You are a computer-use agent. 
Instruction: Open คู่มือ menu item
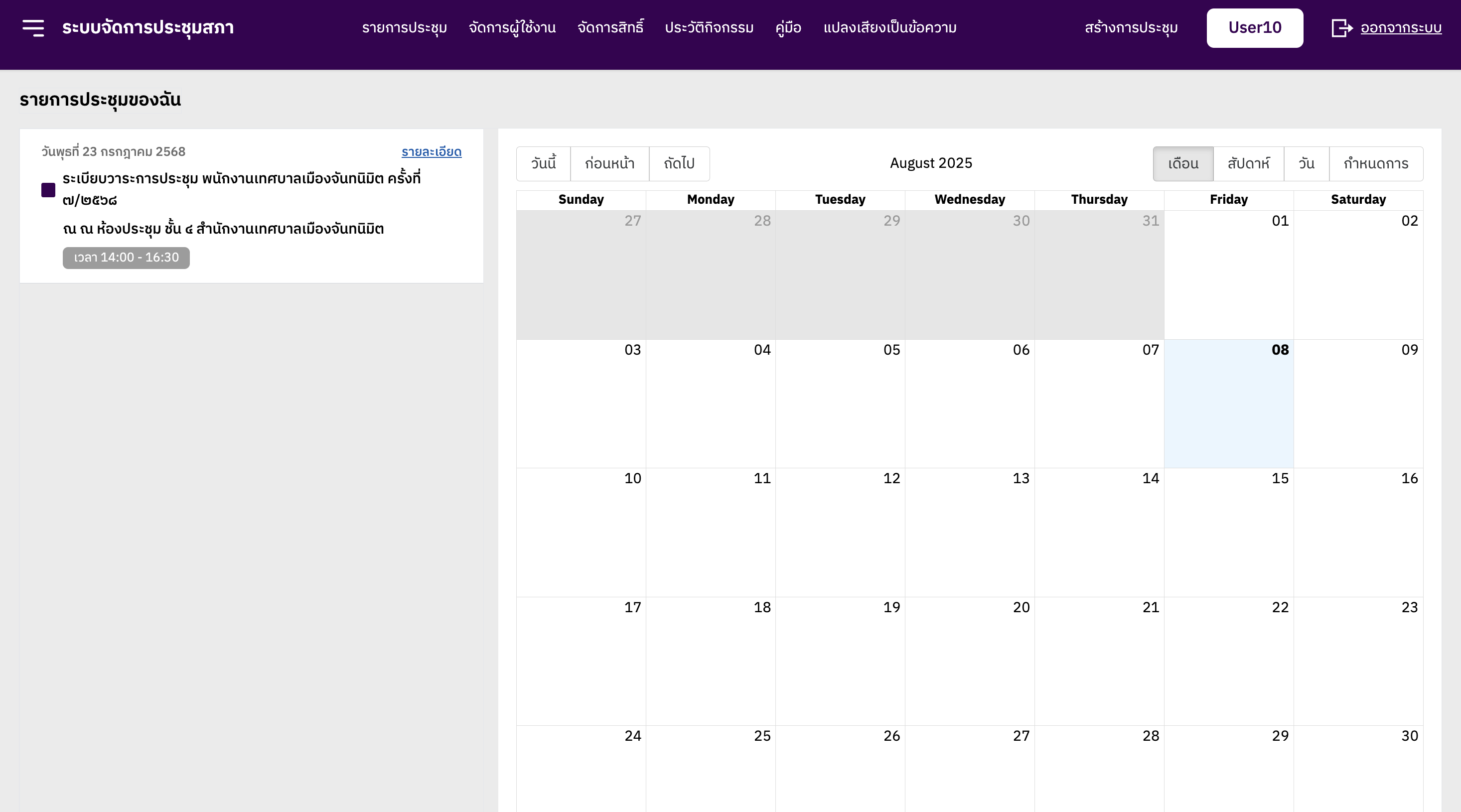tap(788, 28)
